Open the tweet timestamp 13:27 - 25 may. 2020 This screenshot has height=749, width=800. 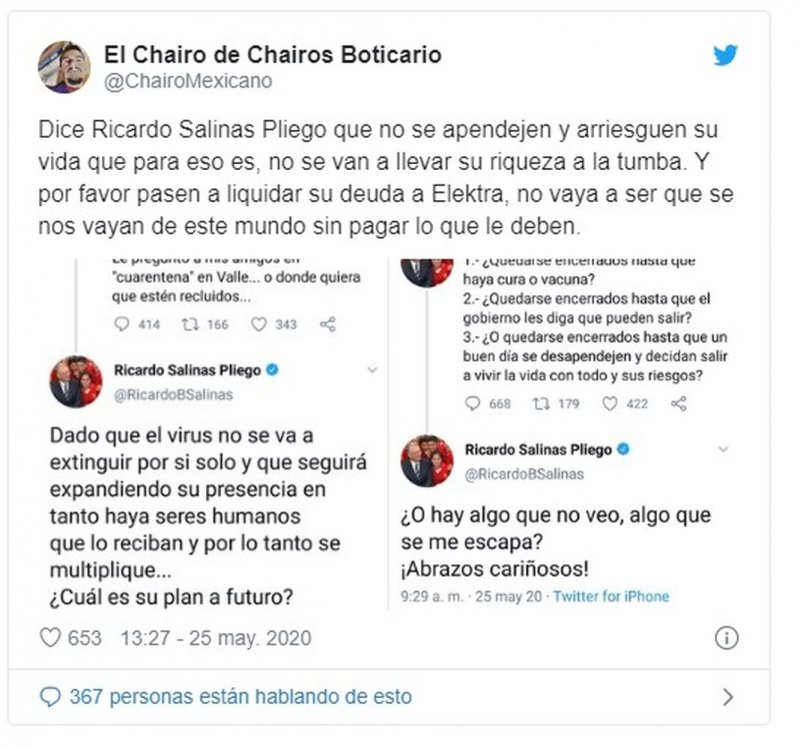tap(215, 638)
